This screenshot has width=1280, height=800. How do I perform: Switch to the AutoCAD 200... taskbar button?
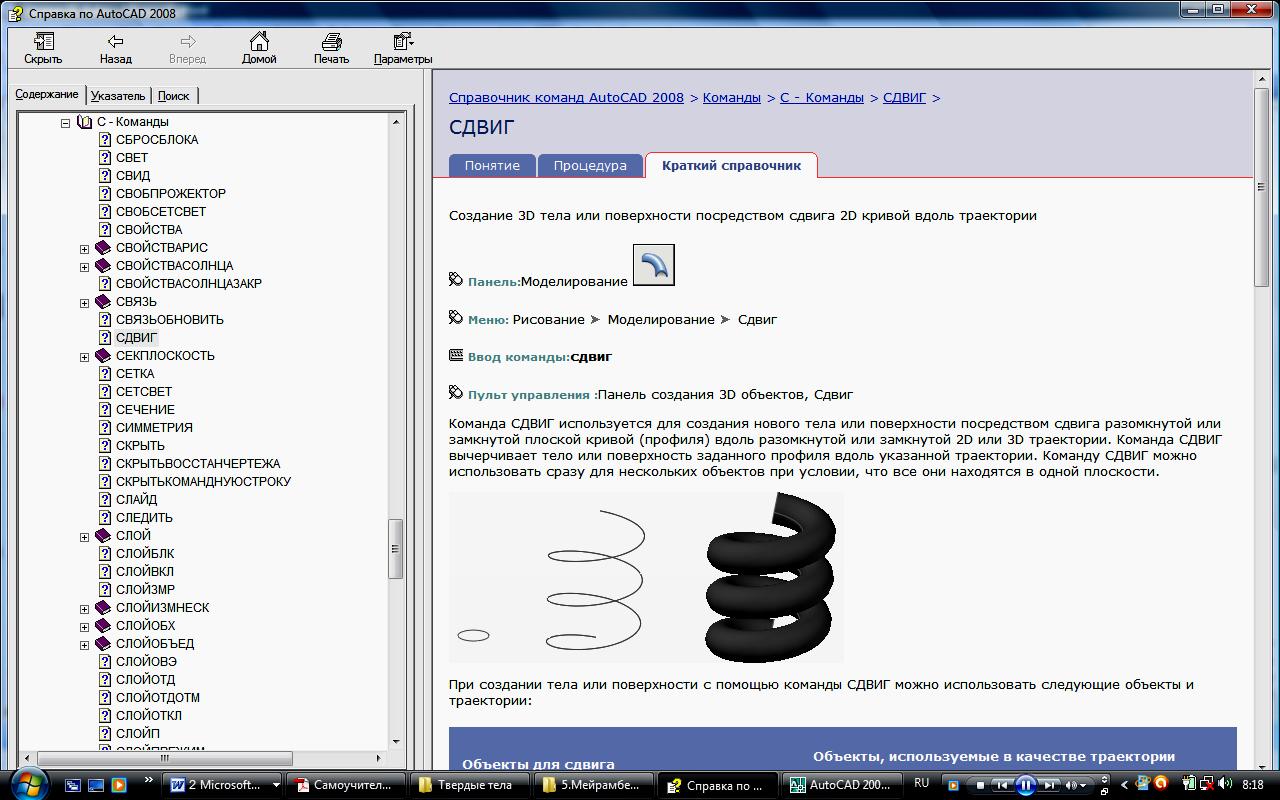click(843, 785)
